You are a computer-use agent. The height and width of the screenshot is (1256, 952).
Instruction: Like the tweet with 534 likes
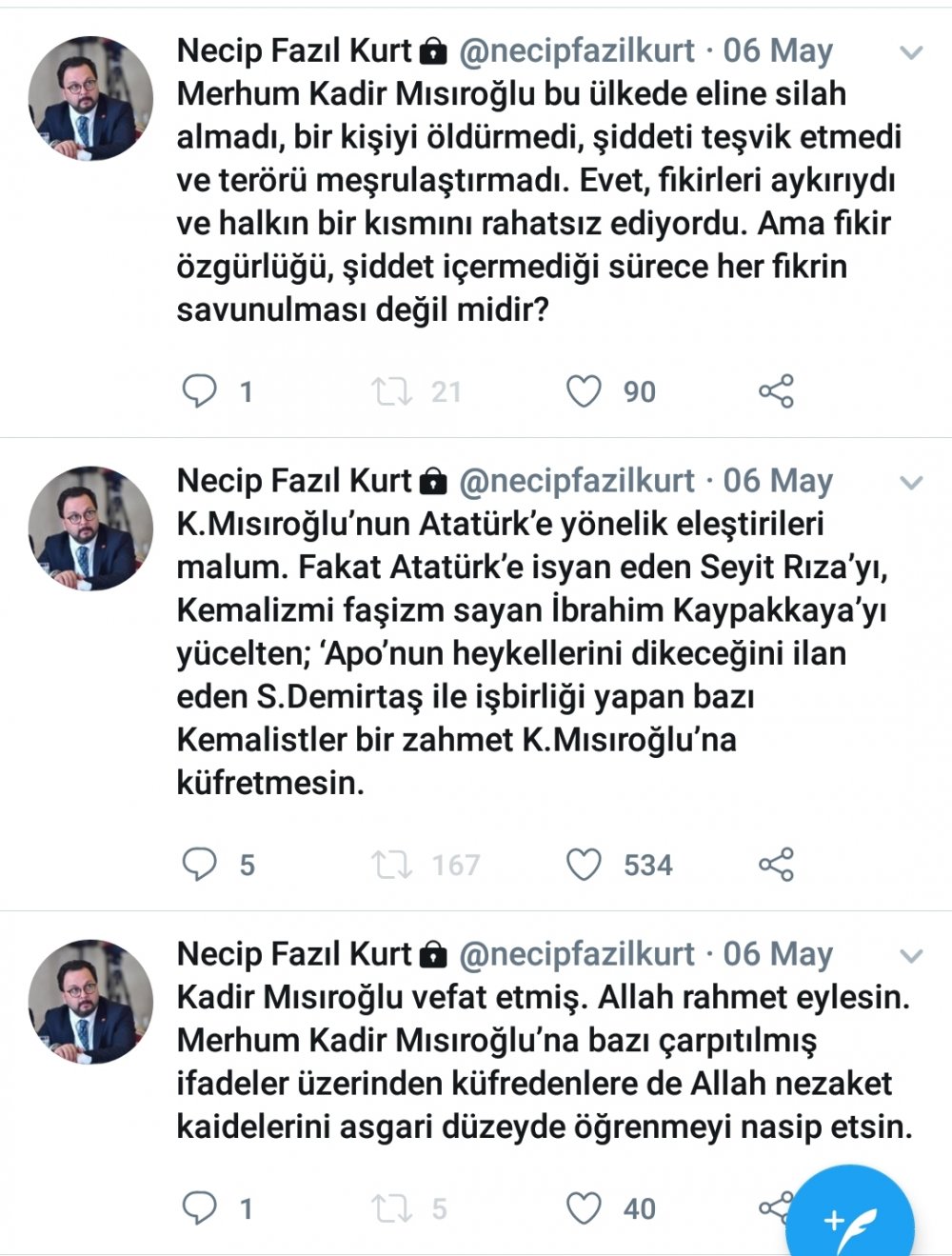click(x=584, y=865)
